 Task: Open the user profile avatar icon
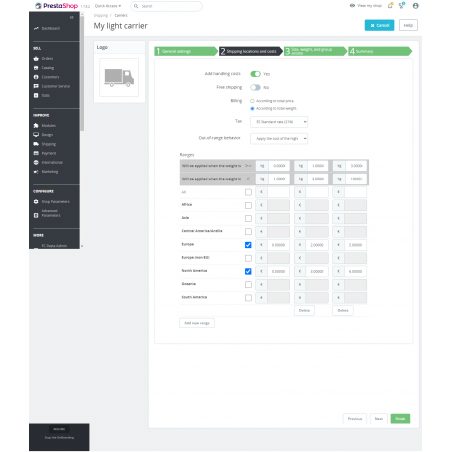pos(415,6)
